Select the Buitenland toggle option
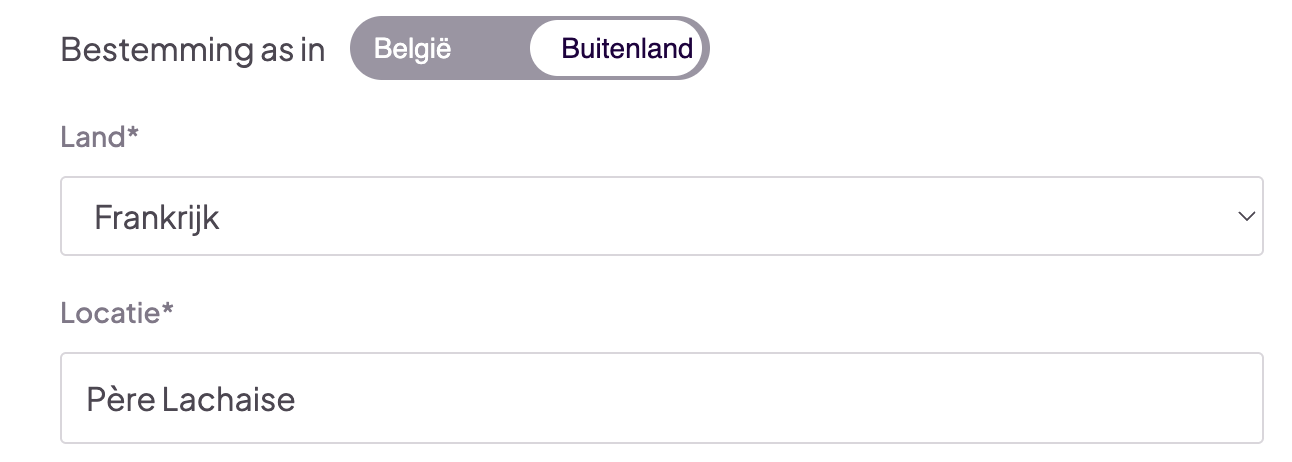The width and height of the screenshot is (1292, 462). click(x=627, y=48)
